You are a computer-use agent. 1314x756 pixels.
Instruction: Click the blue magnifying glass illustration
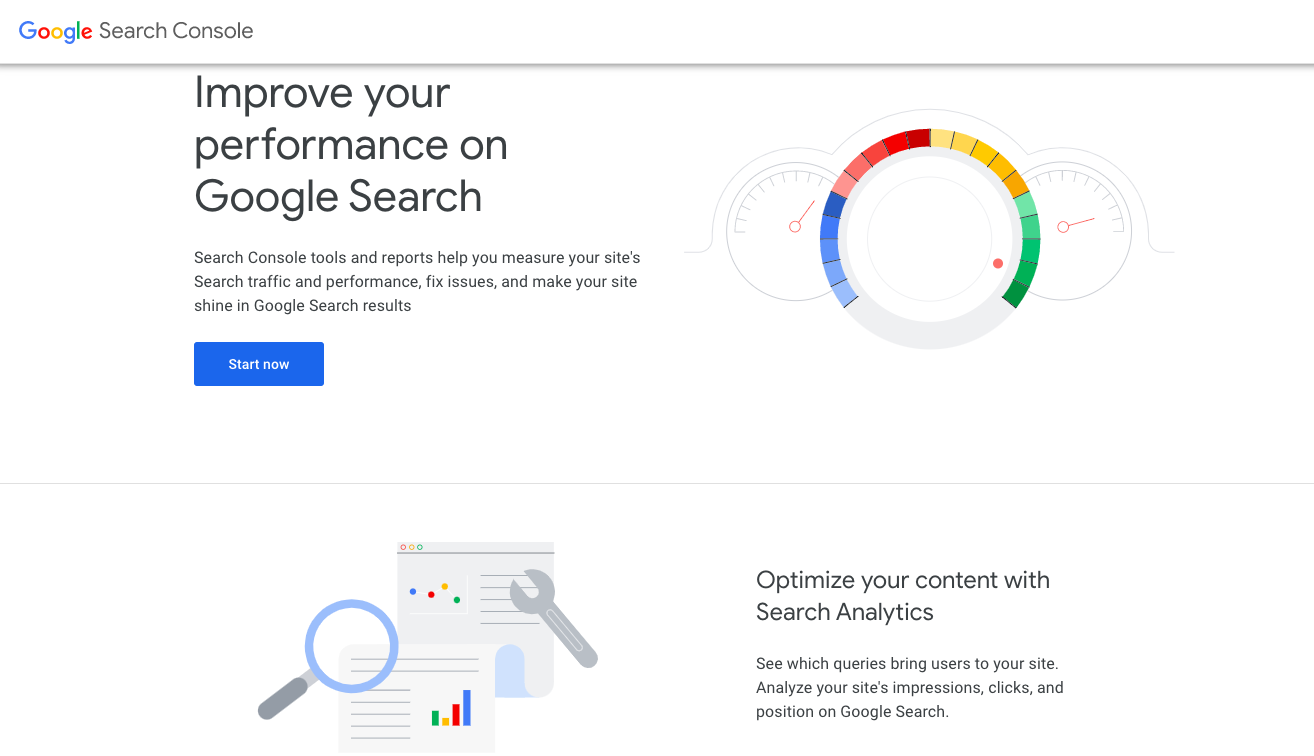(x=350, y=646)
